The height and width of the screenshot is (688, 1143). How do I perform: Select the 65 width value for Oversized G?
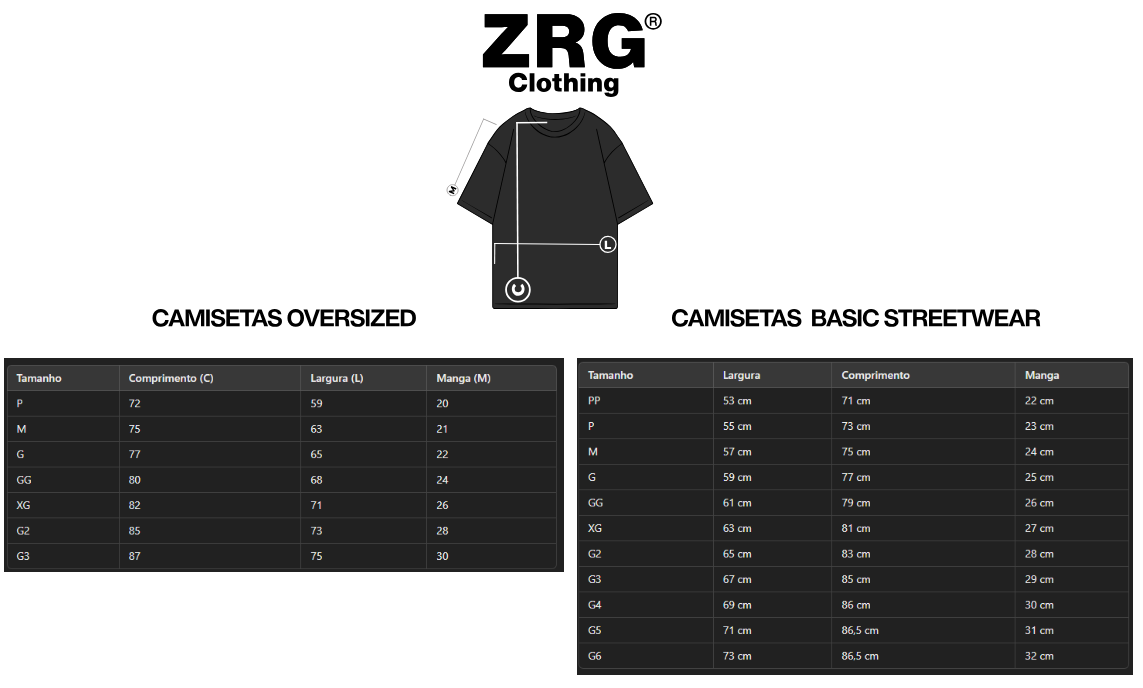(x=316, y=454)
